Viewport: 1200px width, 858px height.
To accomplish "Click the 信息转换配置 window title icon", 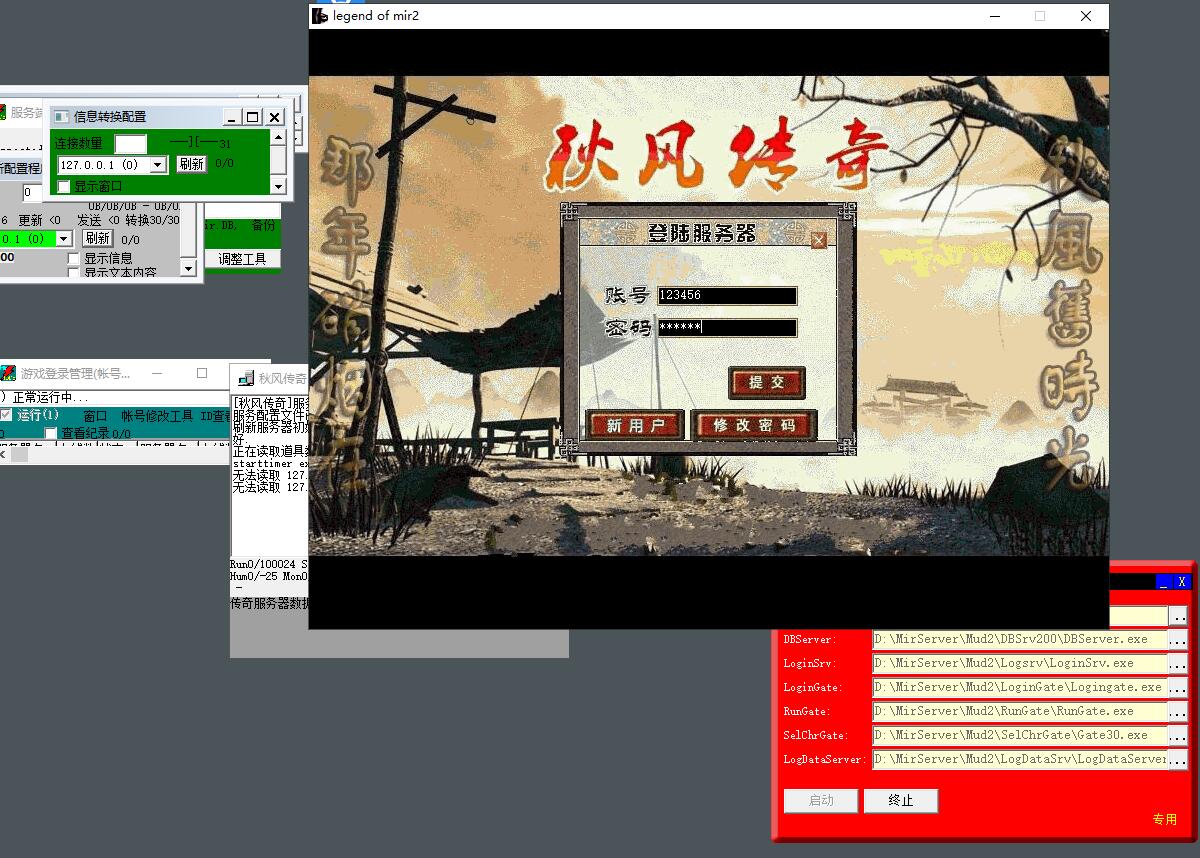I will (61, 117).
